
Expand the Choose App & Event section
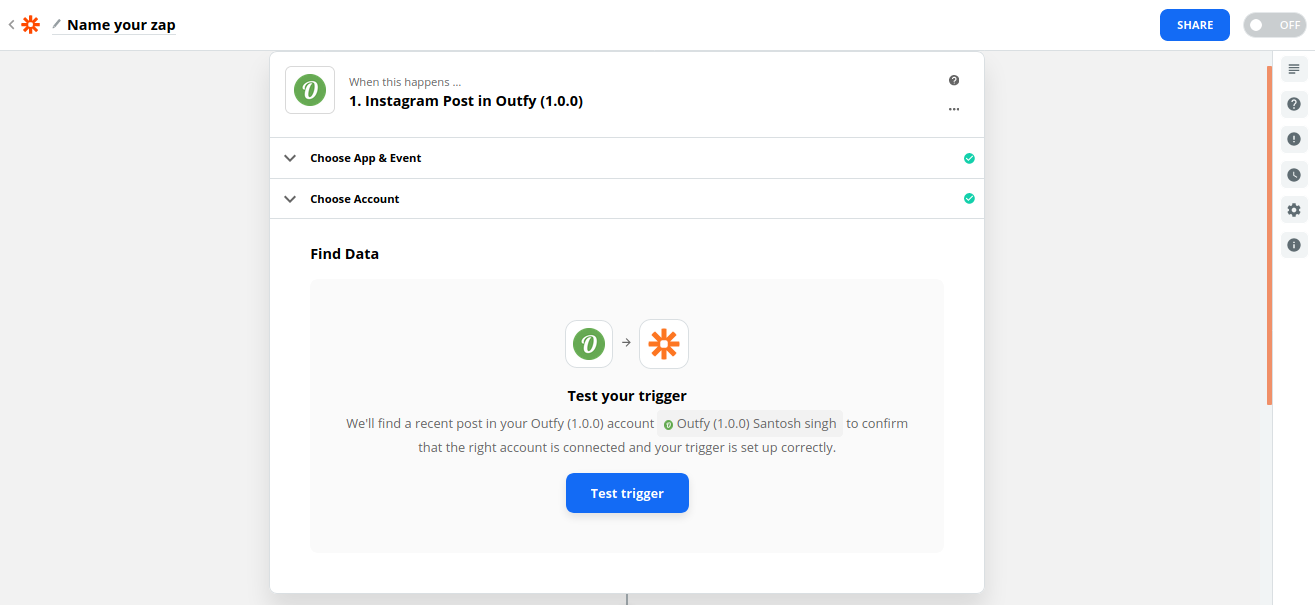(x=627, y=158)
